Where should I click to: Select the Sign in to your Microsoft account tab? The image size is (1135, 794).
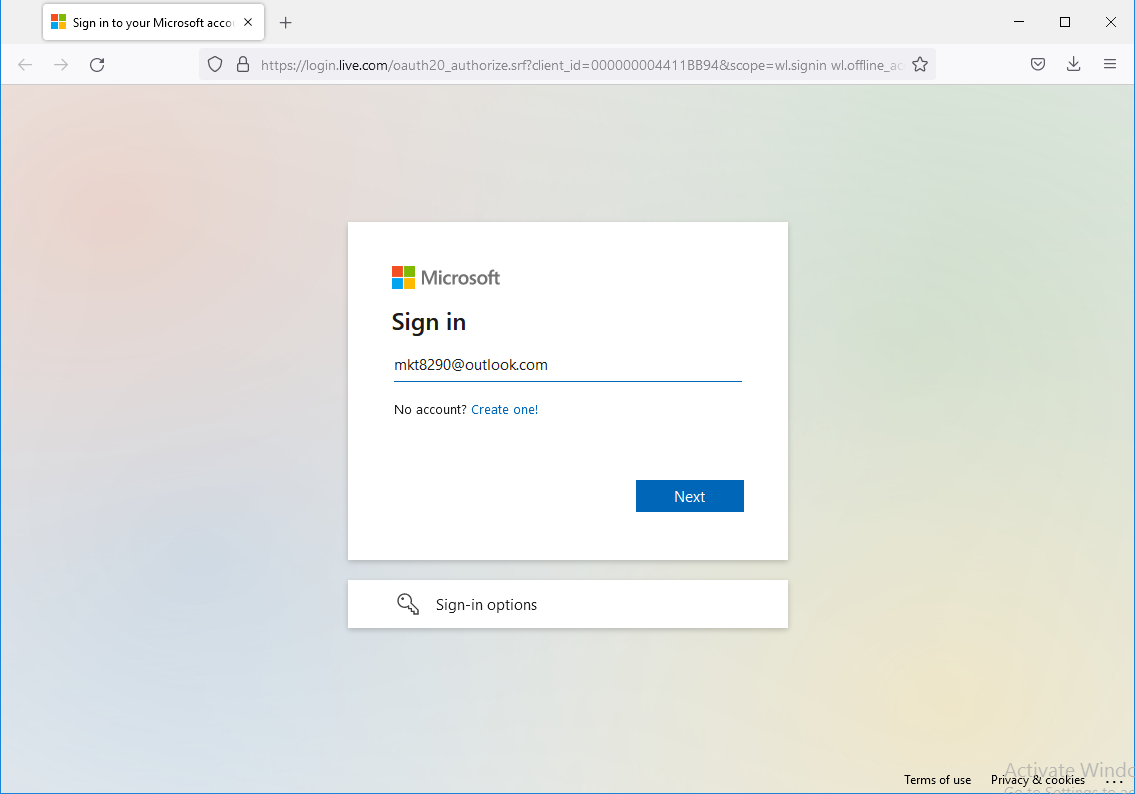[153, 22]
